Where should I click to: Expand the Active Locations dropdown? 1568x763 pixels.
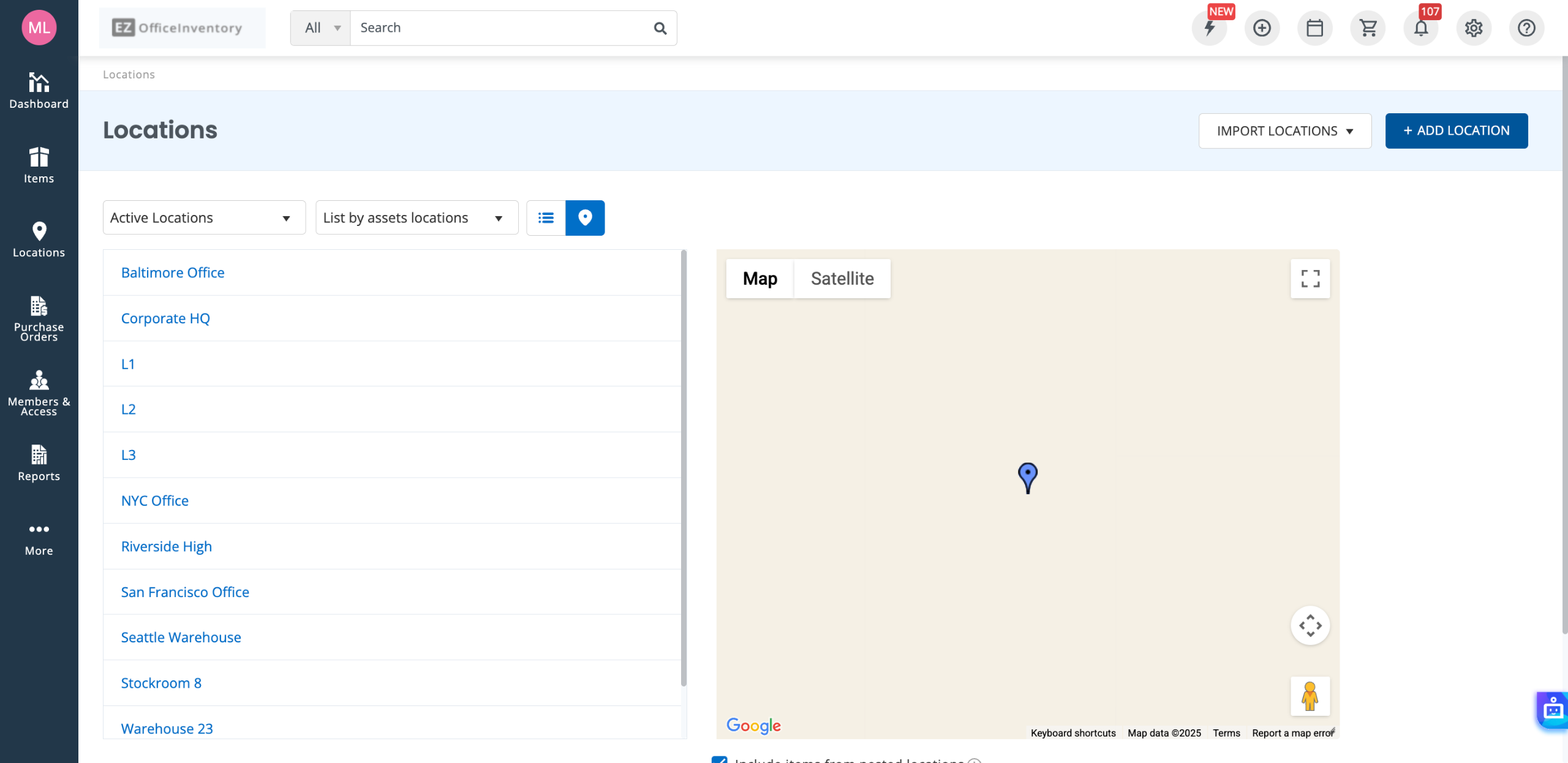coord(204,218)
